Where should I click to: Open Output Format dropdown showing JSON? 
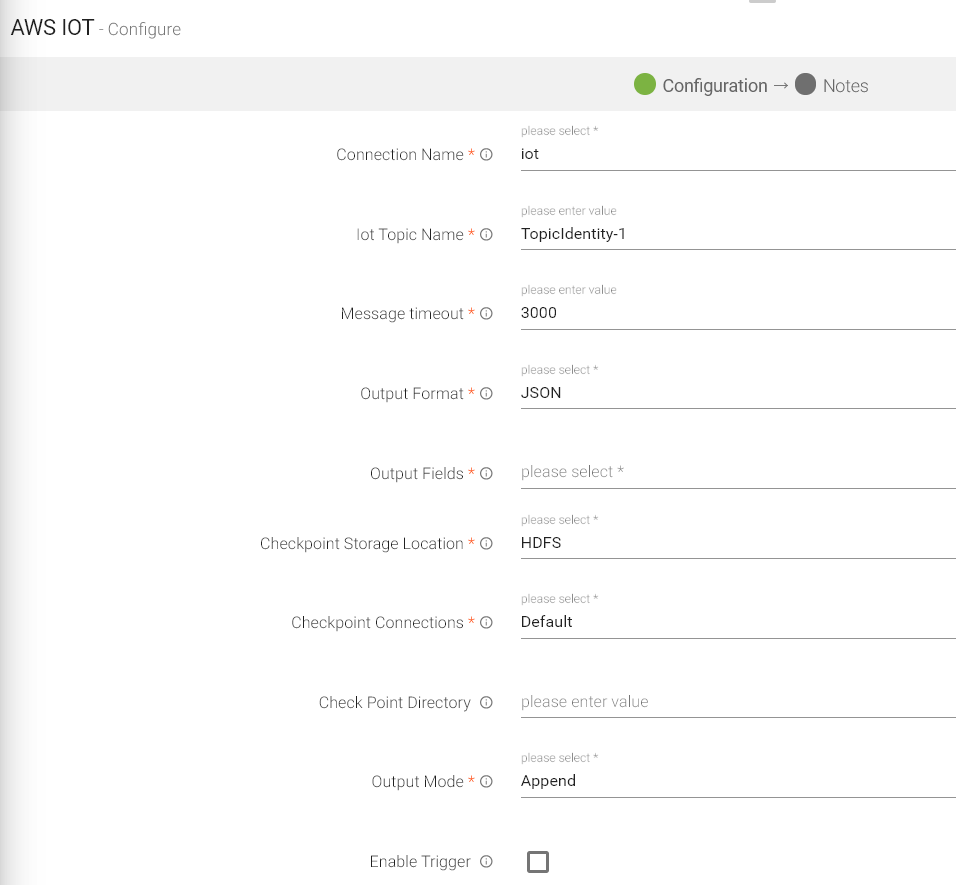coord(737,394)
